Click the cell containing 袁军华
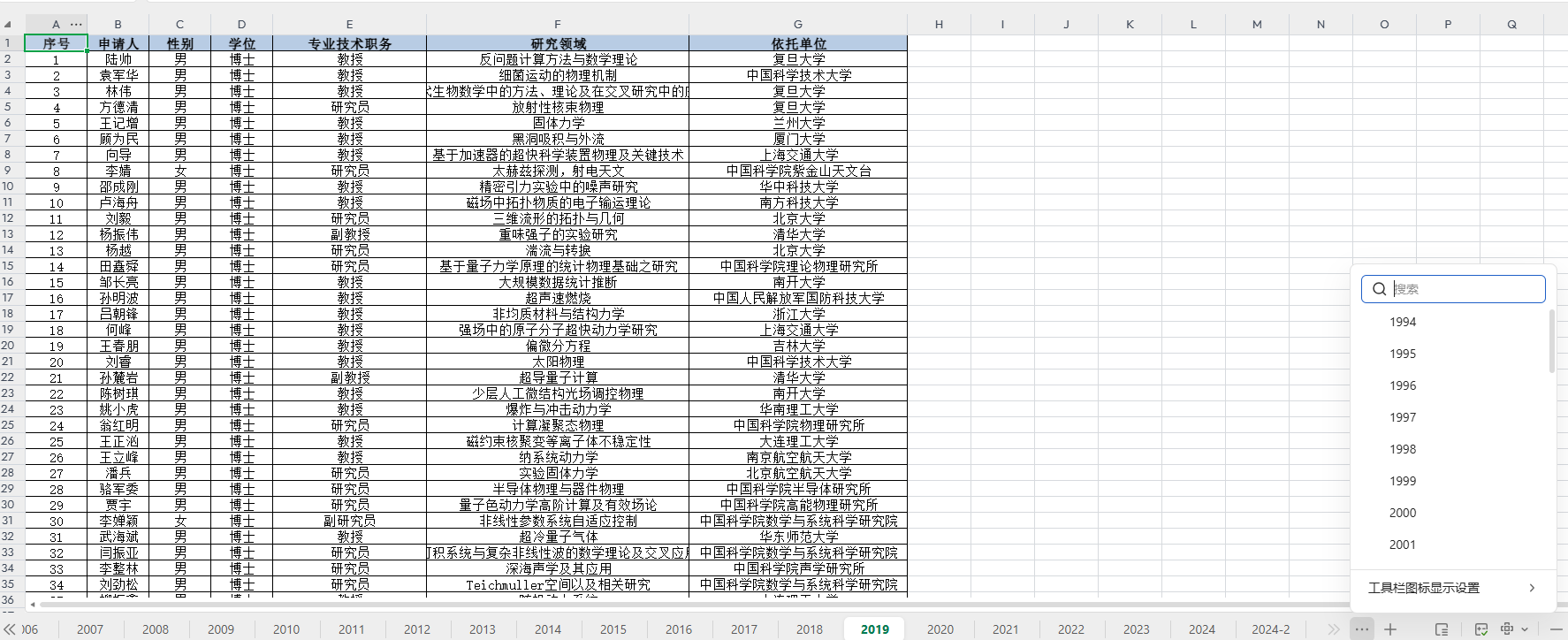1568x640 pixels. (x=118, y=75)
